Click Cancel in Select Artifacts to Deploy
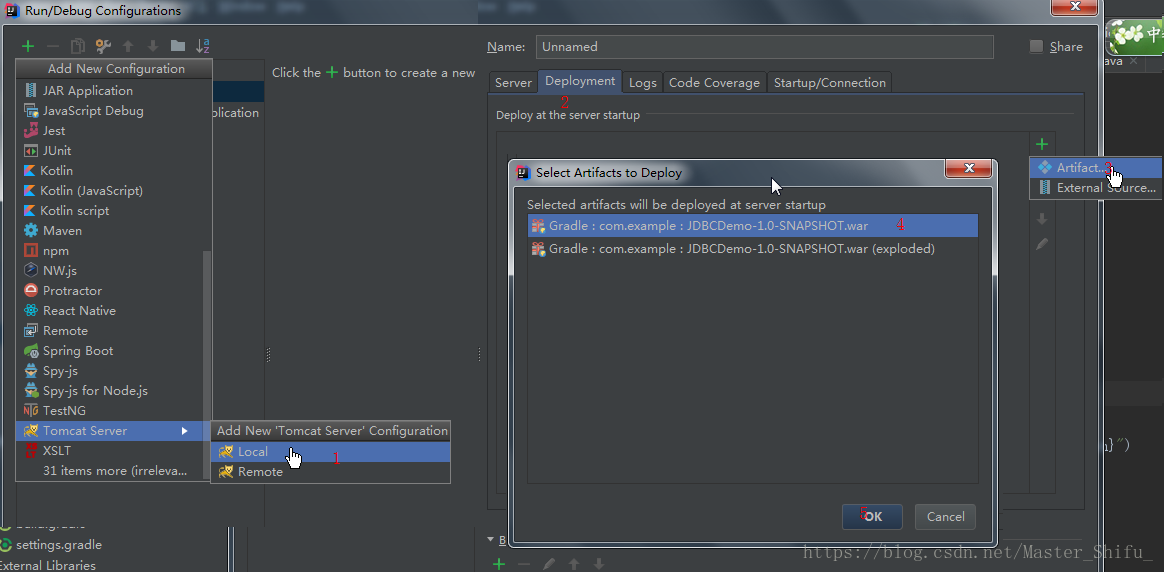The image size is (1164, 572). pyautogui.click(x=946, y=517)
